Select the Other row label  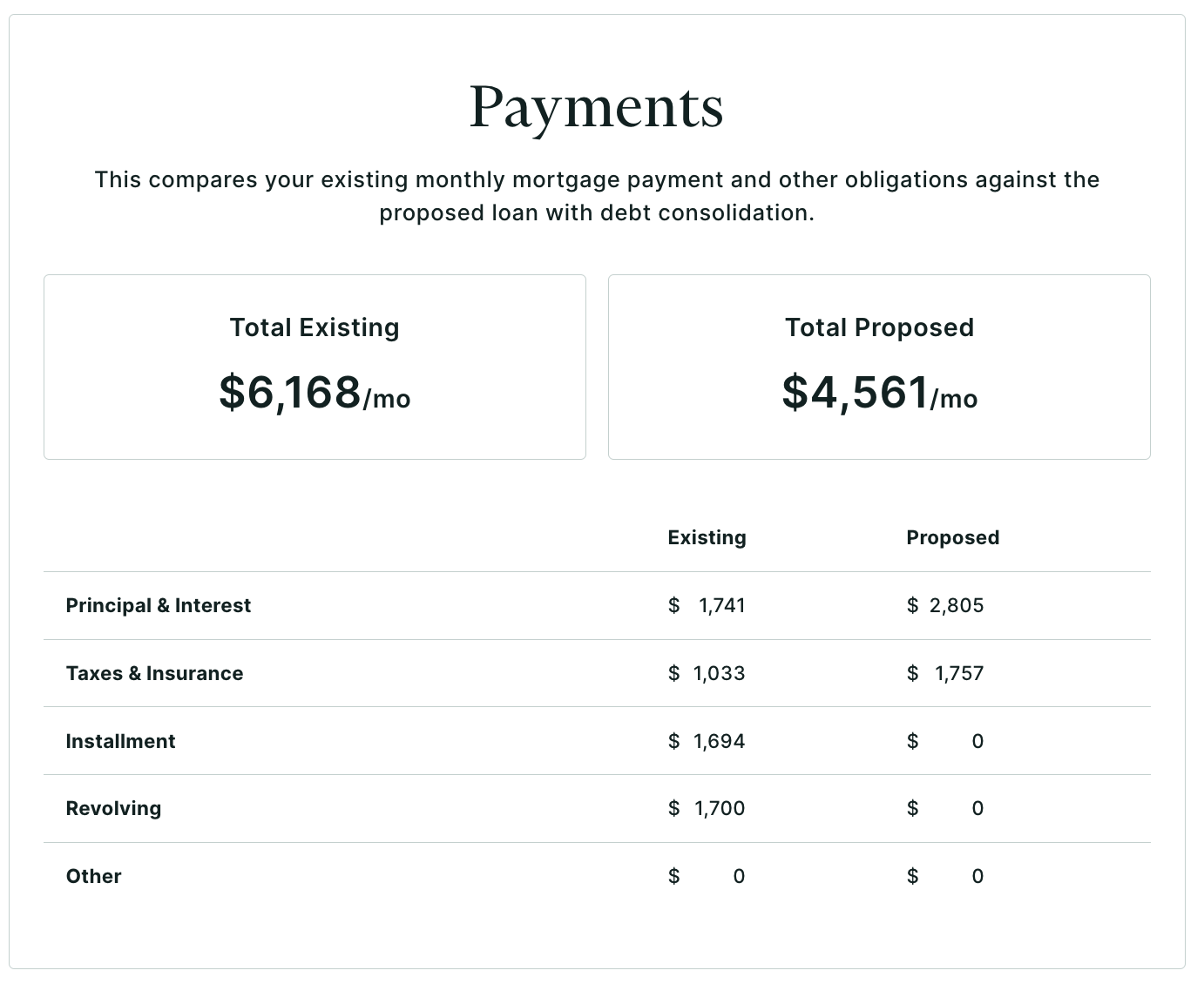[93, 876]
